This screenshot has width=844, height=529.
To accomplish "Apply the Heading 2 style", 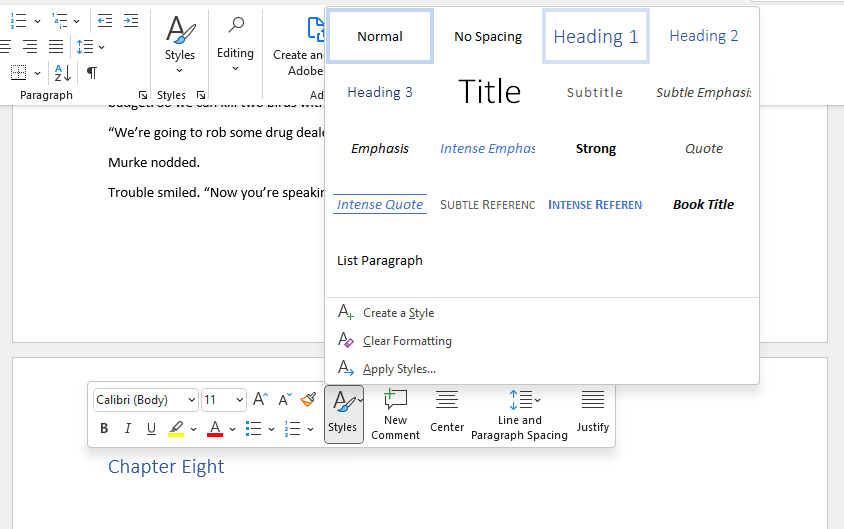I will coord(704,36).
